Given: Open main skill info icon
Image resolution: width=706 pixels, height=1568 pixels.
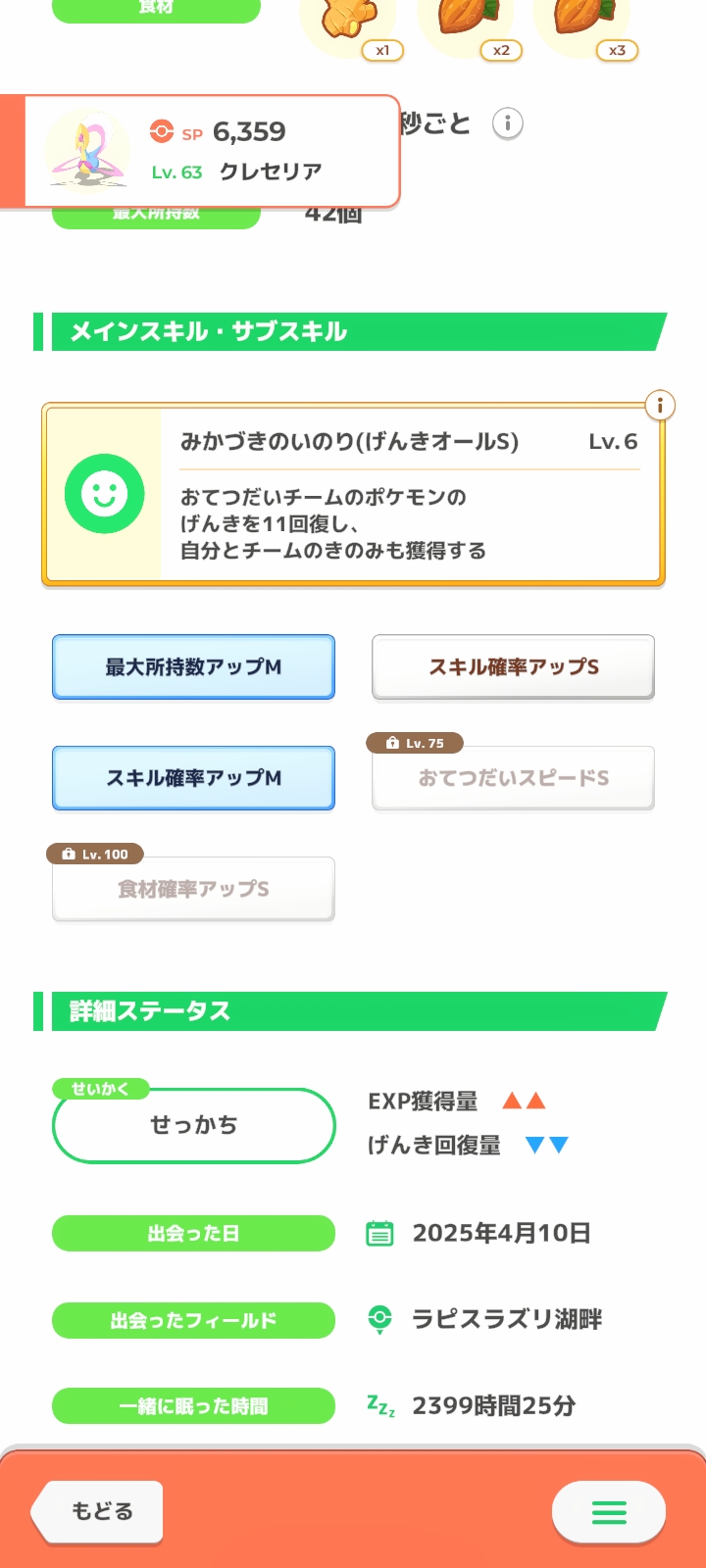Looking at the screenshot, I should pos(660,405).
